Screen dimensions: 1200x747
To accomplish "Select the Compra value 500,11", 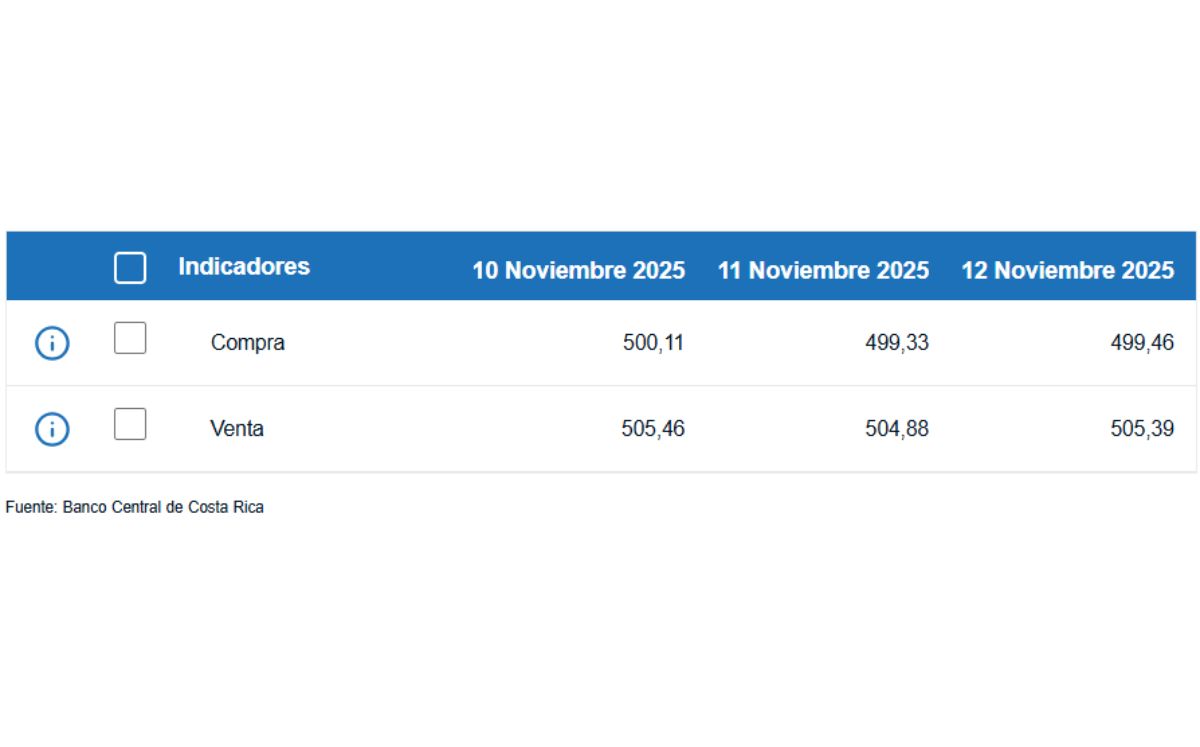I will 653,342.
